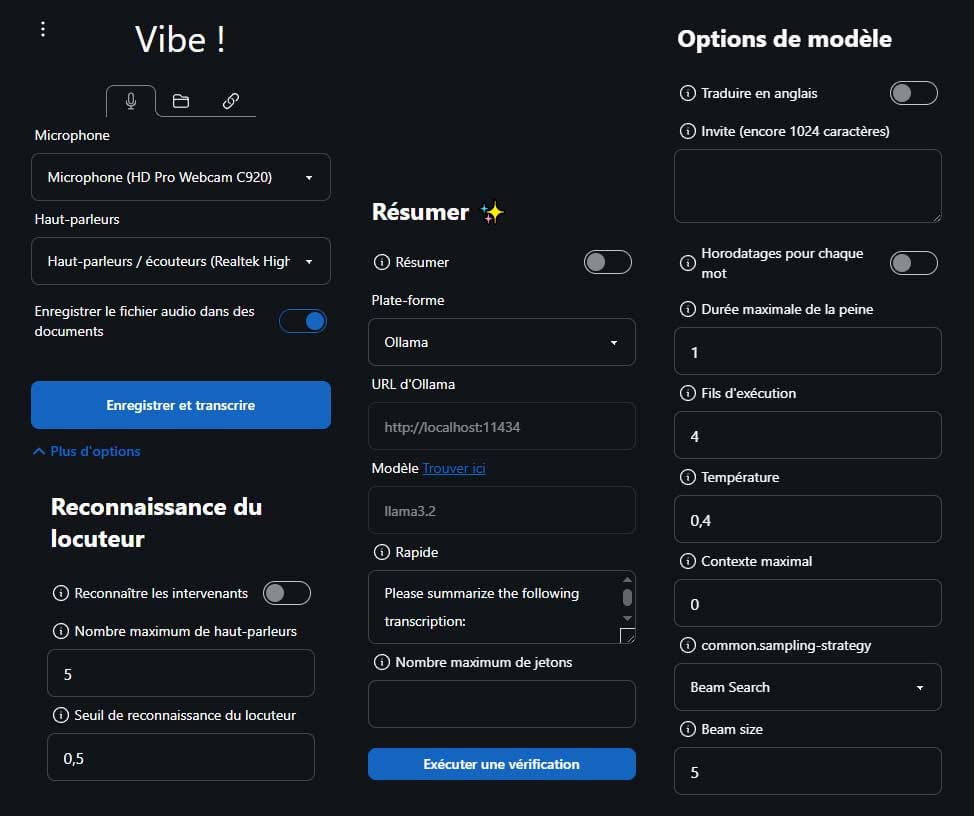Open the three-dot options menu
Viewport: 974px width, 816px height.
click(42, 29)
